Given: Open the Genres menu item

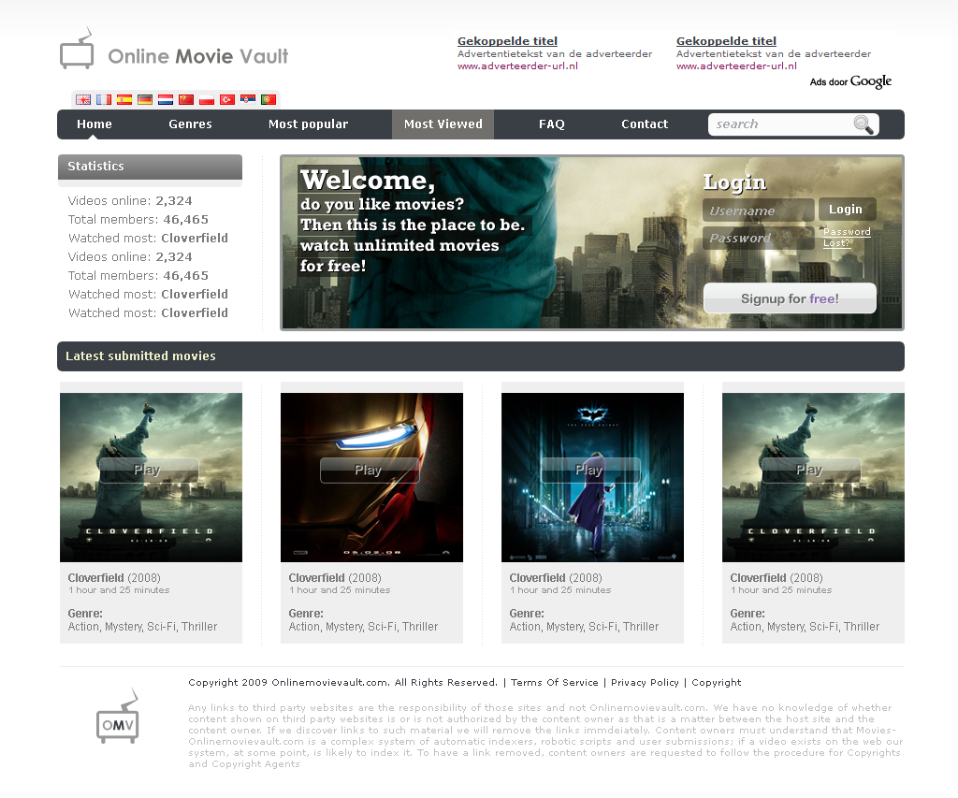Looking at the screenshot, I should pos(190,124).
